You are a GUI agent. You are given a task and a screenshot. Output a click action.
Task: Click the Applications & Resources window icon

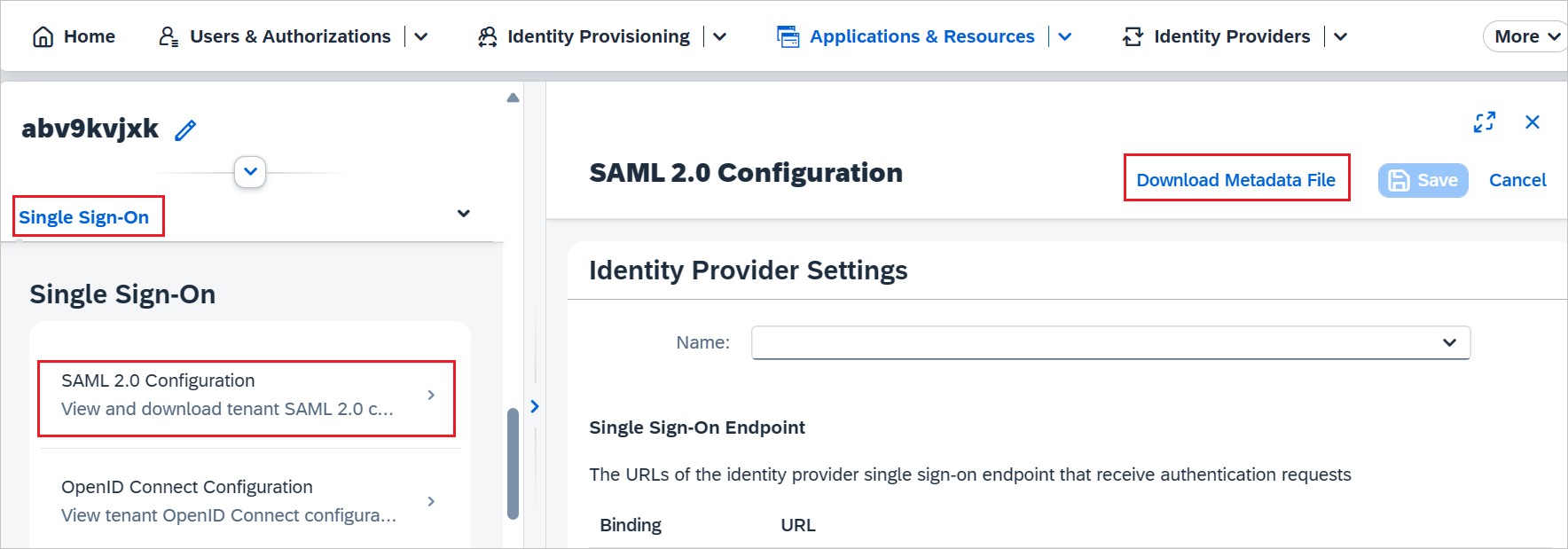pos(788,36)
